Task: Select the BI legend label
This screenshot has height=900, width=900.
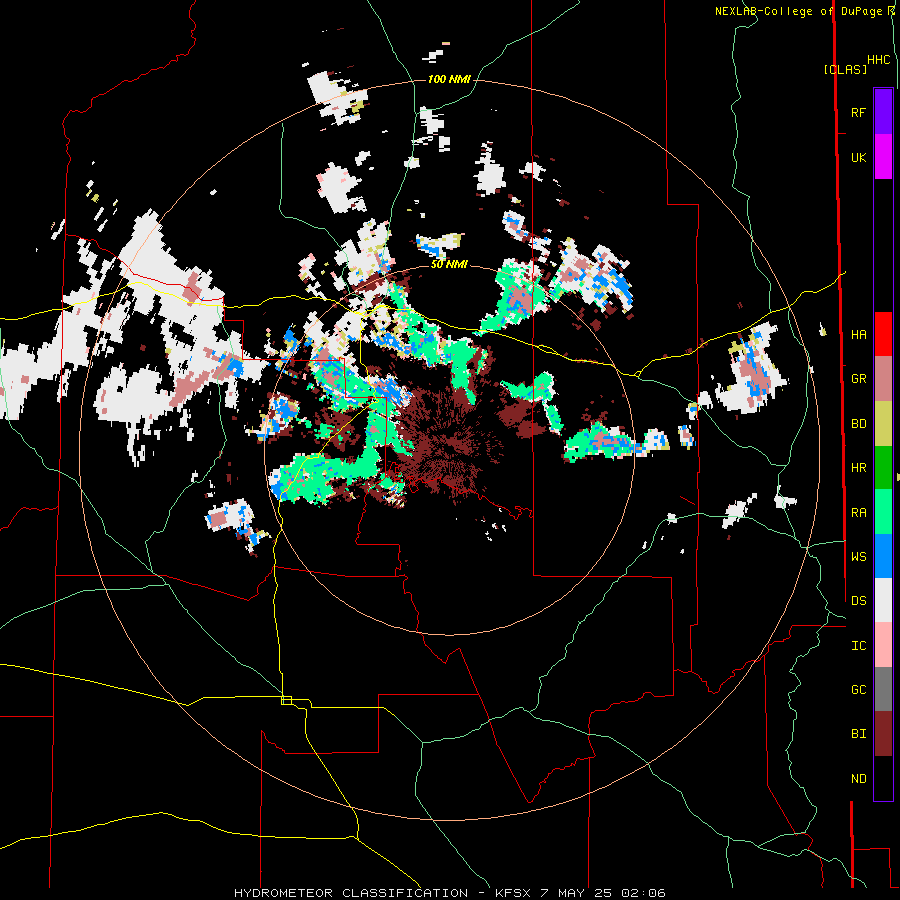Action: tap(858, 734)
